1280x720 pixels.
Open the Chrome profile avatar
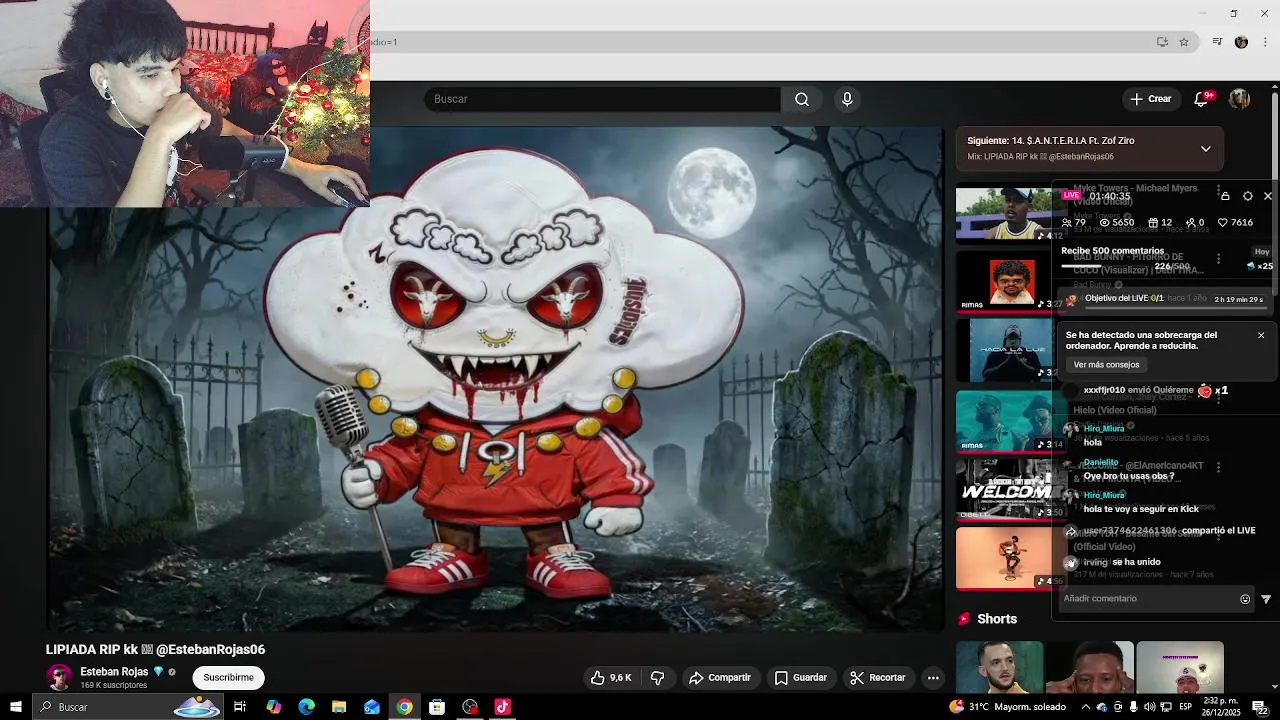click(1241, 42)
